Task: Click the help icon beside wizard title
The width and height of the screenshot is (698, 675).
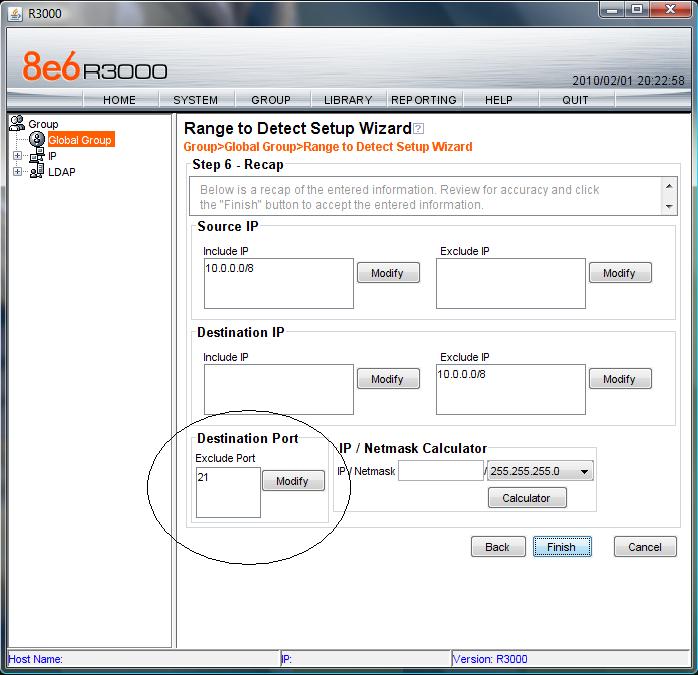Action: [x=419, y=129]
